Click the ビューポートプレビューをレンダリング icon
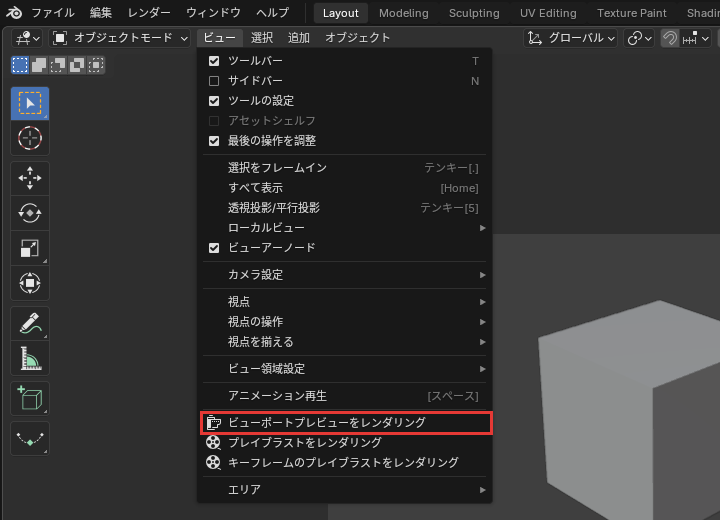This screenshot has height=520, width=720. 213,423
